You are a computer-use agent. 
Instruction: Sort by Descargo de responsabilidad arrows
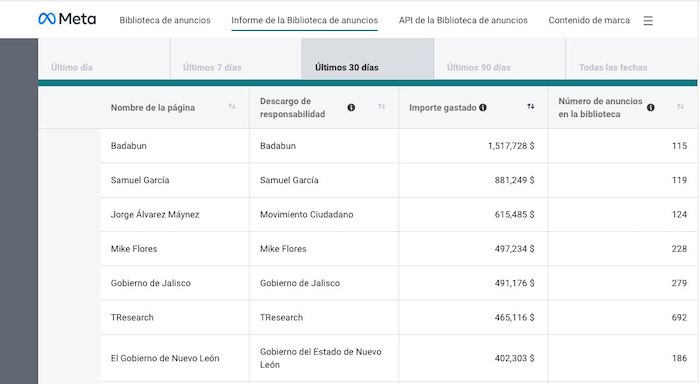point(381,106)
